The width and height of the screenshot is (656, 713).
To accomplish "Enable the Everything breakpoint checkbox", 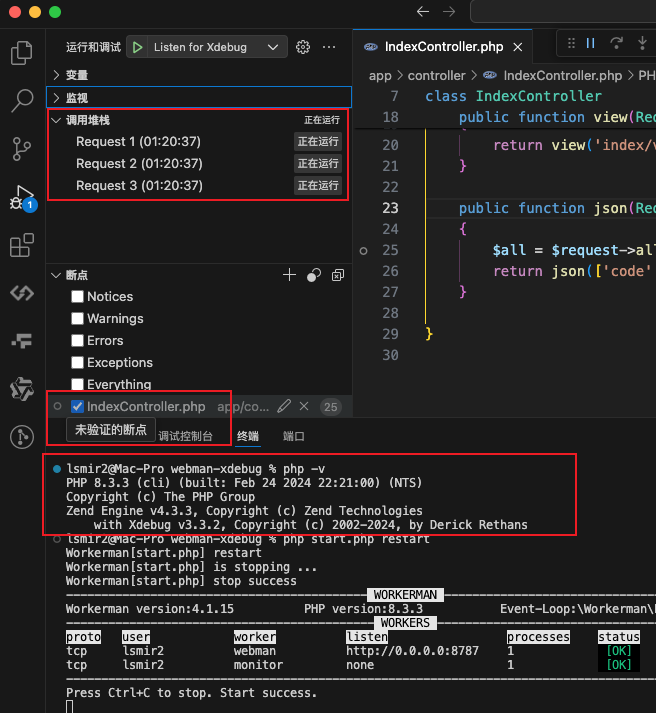I will pyautogui.click(x=77, y=384).
